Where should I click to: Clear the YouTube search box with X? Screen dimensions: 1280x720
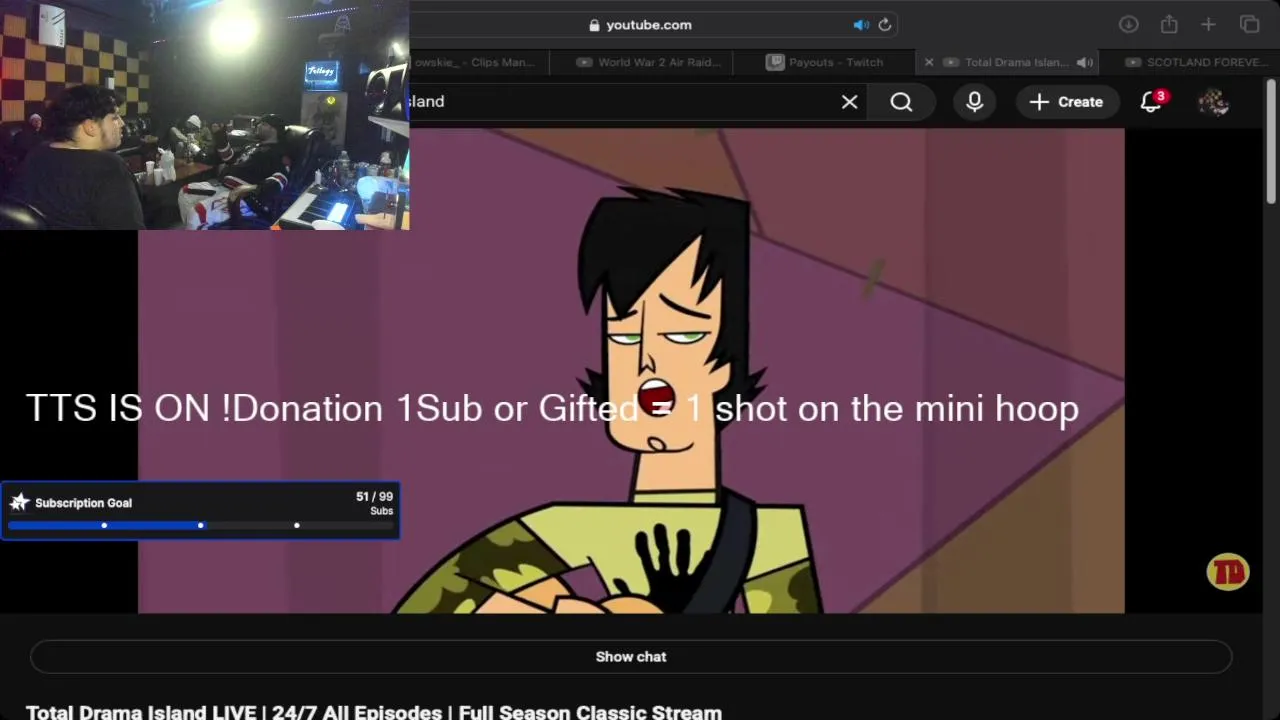849,102
